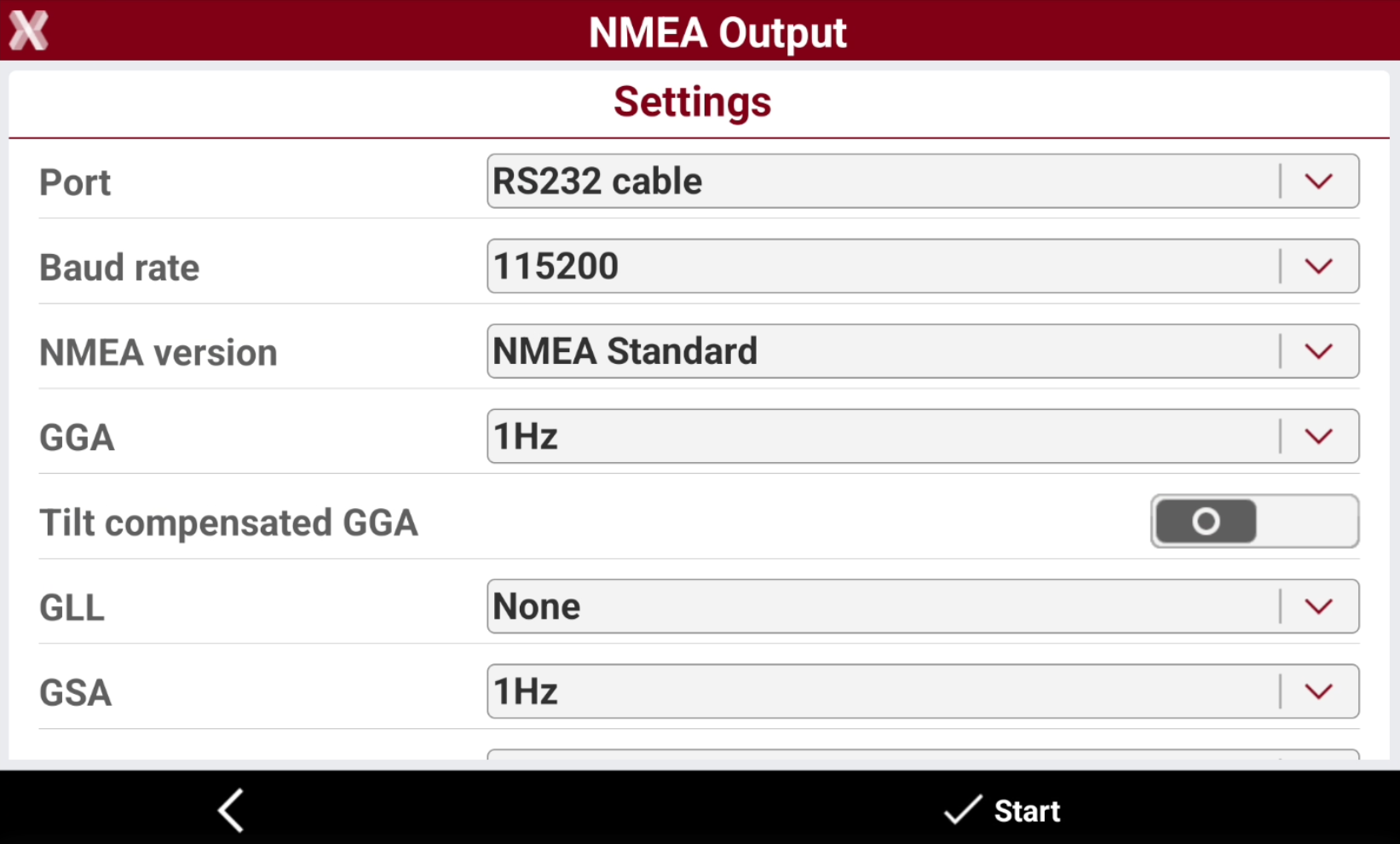Image resolution: width=1400 pixels, height=844 pixels.
Task: Select the Settings tab header
Action: click(692, 101)
